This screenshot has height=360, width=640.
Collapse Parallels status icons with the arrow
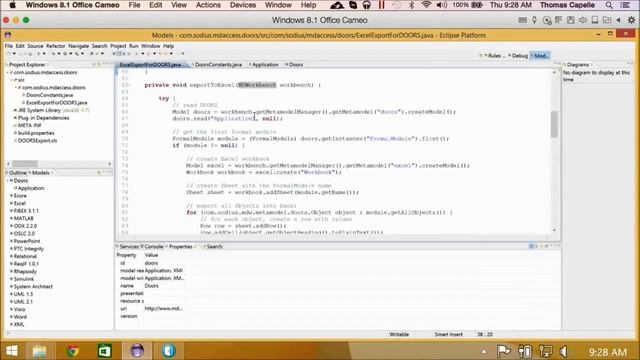click(618, 20)
